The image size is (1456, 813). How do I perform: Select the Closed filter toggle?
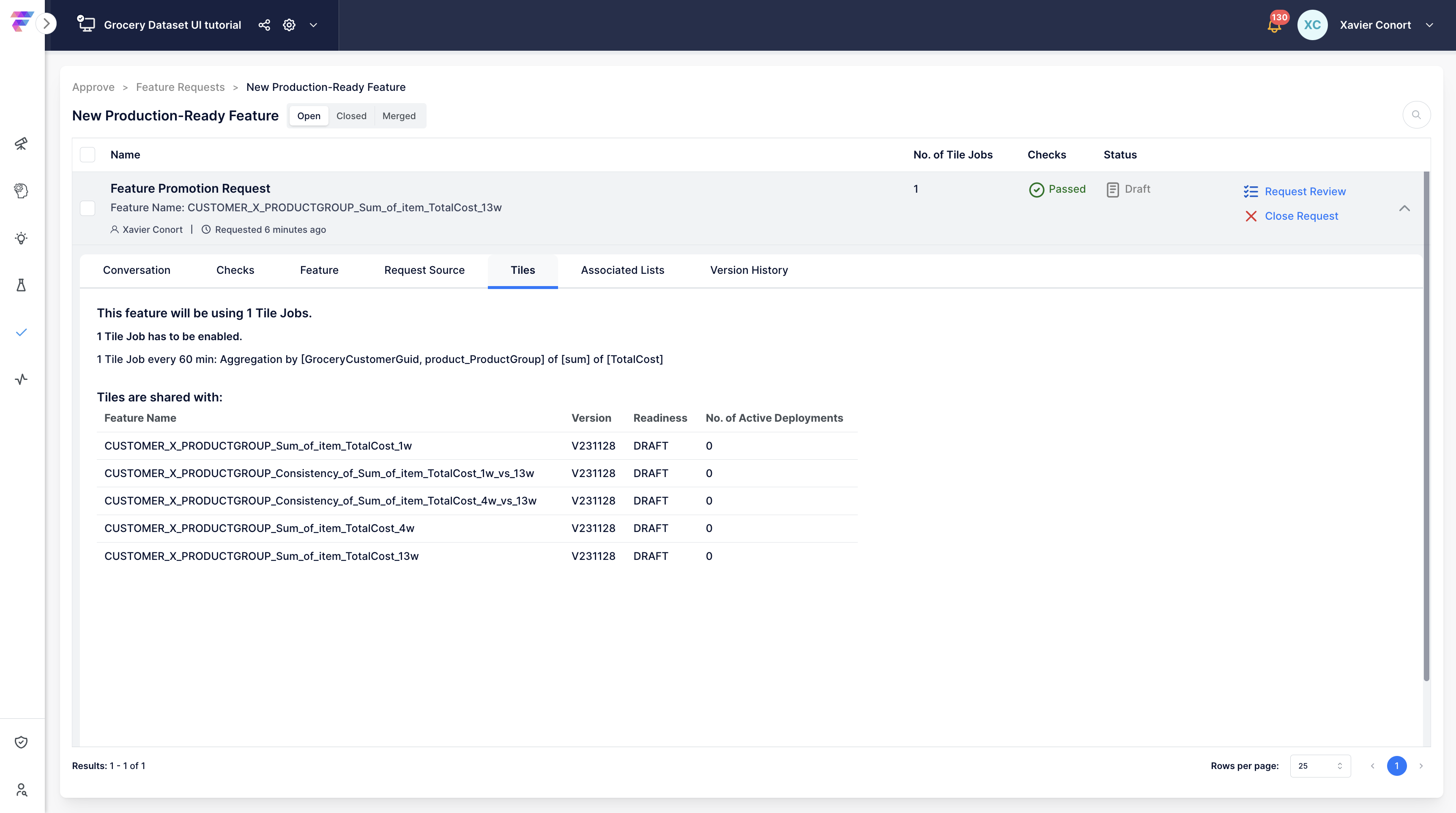[351, 116]
